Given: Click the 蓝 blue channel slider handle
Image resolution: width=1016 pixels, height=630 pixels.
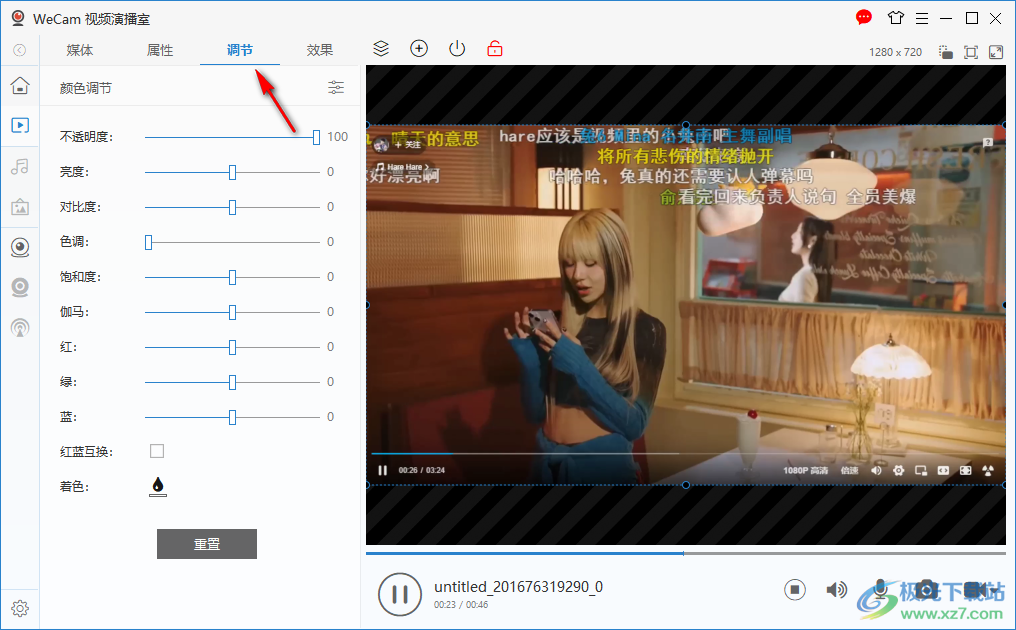Looking at the screenshot, I should (233, 417).
